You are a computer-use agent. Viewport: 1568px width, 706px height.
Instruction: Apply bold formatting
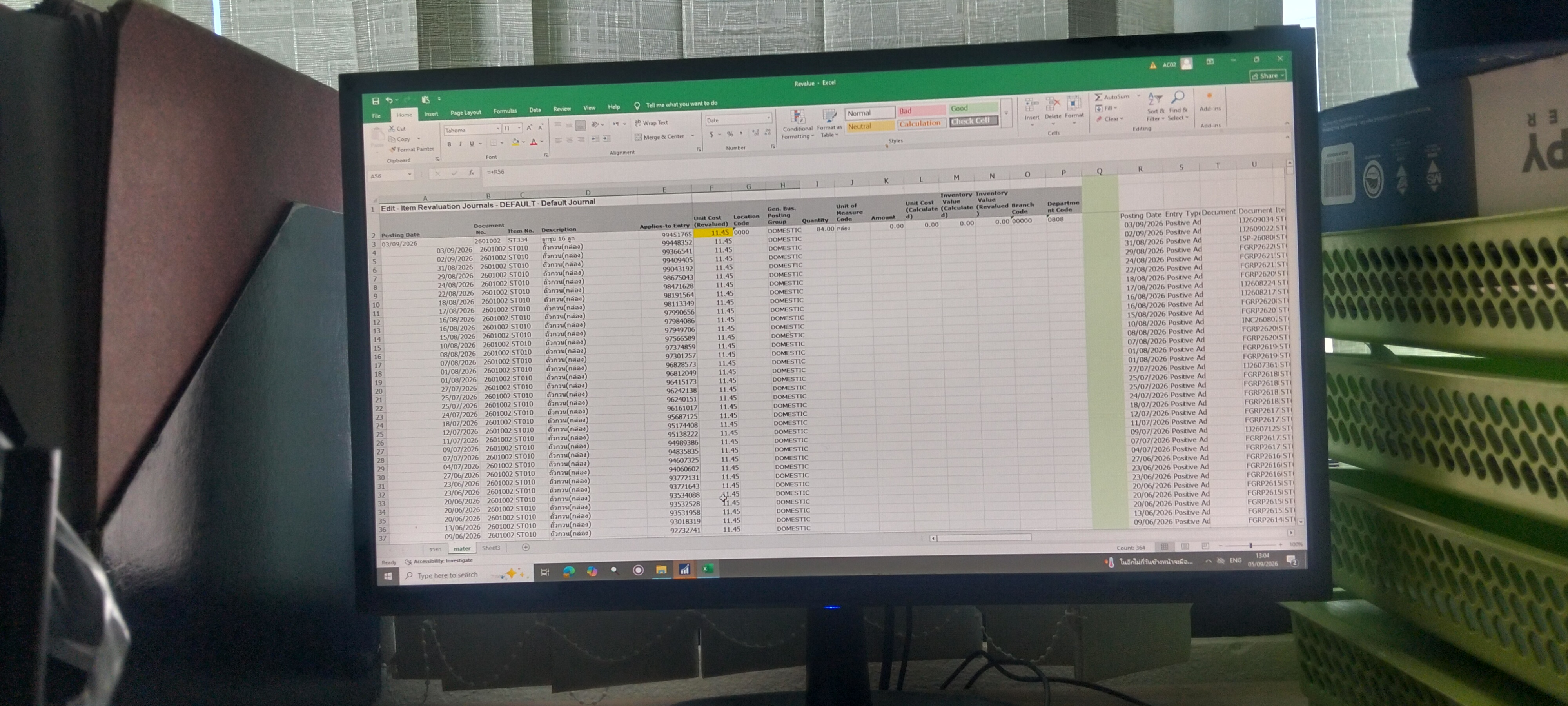pos(449,144)
